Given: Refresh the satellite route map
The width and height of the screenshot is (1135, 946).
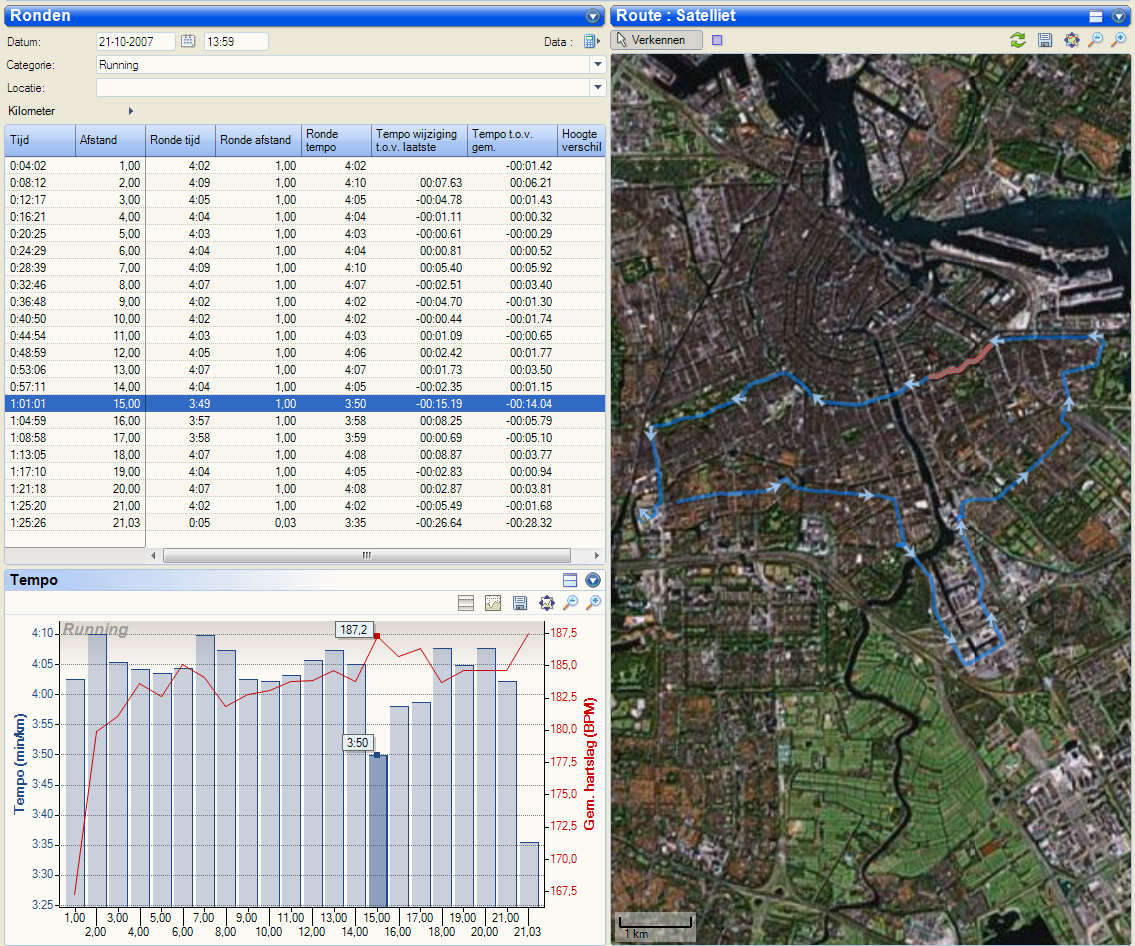Looking at the screenshot, I should pyautogui.click(x=1018, y=40).
